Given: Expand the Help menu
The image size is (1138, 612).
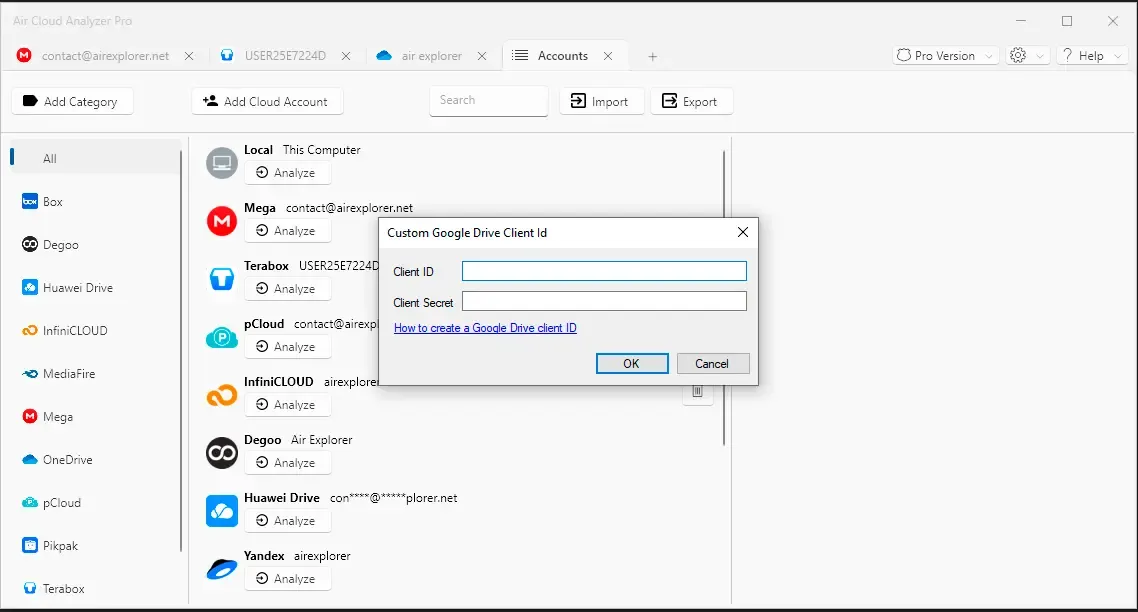Looking at the screenshot, I should click(1092, 56).
